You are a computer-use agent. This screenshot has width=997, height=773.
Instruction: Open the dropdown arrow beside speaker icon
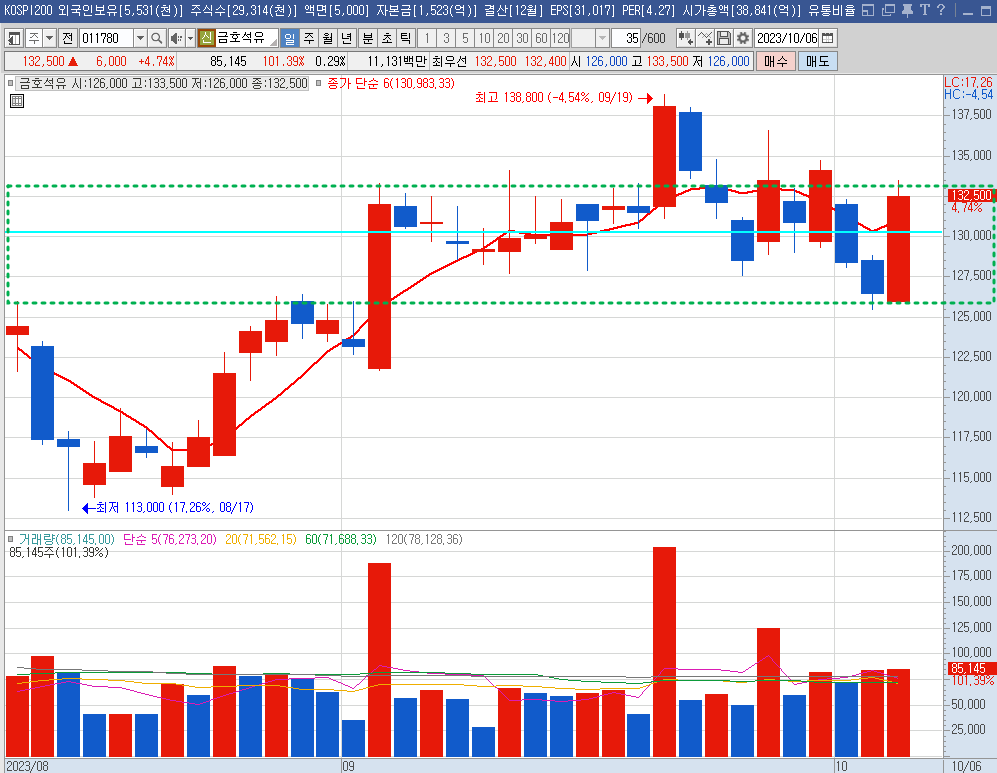190,38
